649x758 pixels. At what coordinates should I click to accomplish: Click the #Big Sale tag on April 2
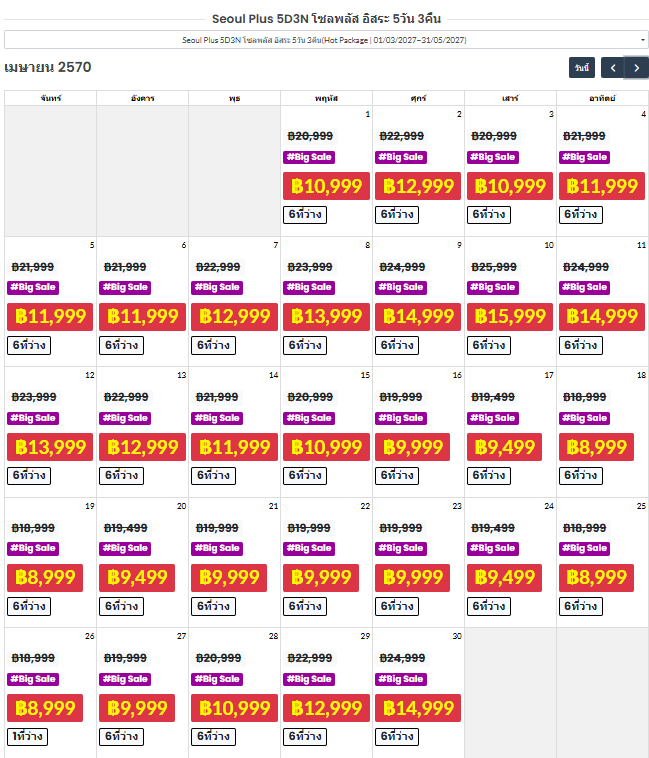401,157
